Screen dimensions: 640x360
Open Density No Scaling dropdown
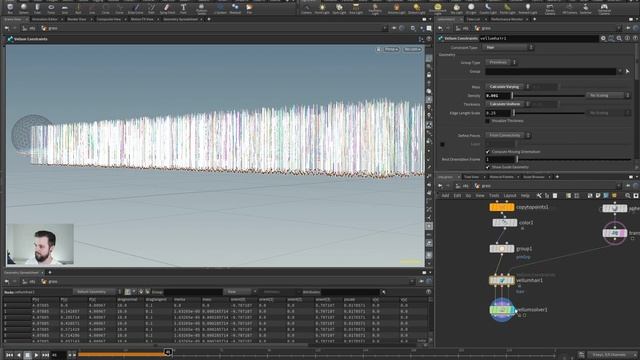tap(608, 96)
